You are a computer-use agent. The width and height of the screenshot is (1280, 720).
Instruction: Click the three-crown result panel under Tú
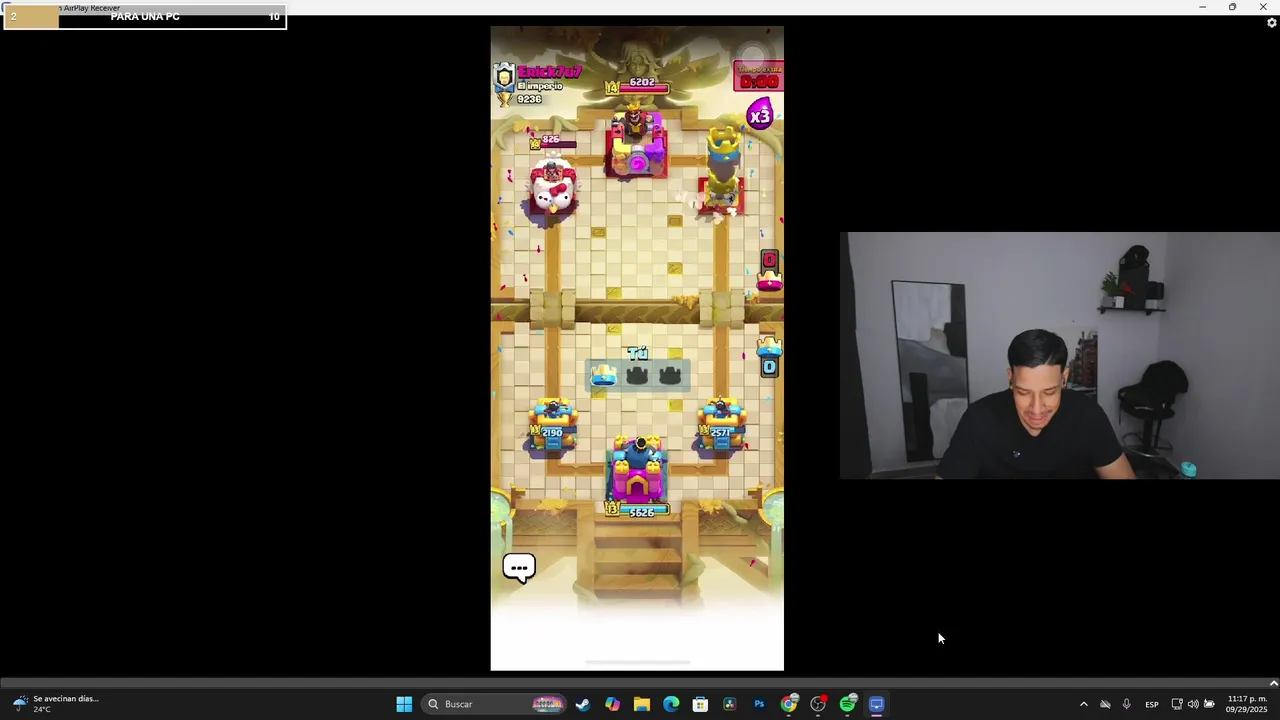[x=637, y=375]
